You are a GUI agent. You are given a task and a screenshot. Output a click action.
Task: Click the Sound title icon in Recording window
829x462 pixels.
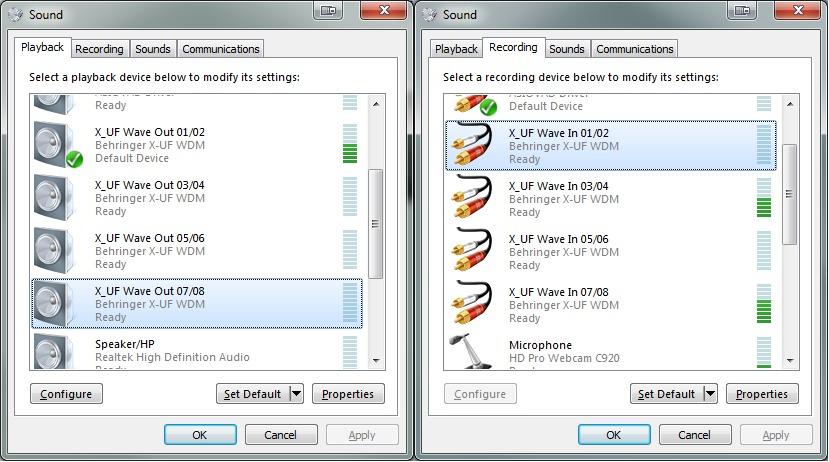coord(430,14)
